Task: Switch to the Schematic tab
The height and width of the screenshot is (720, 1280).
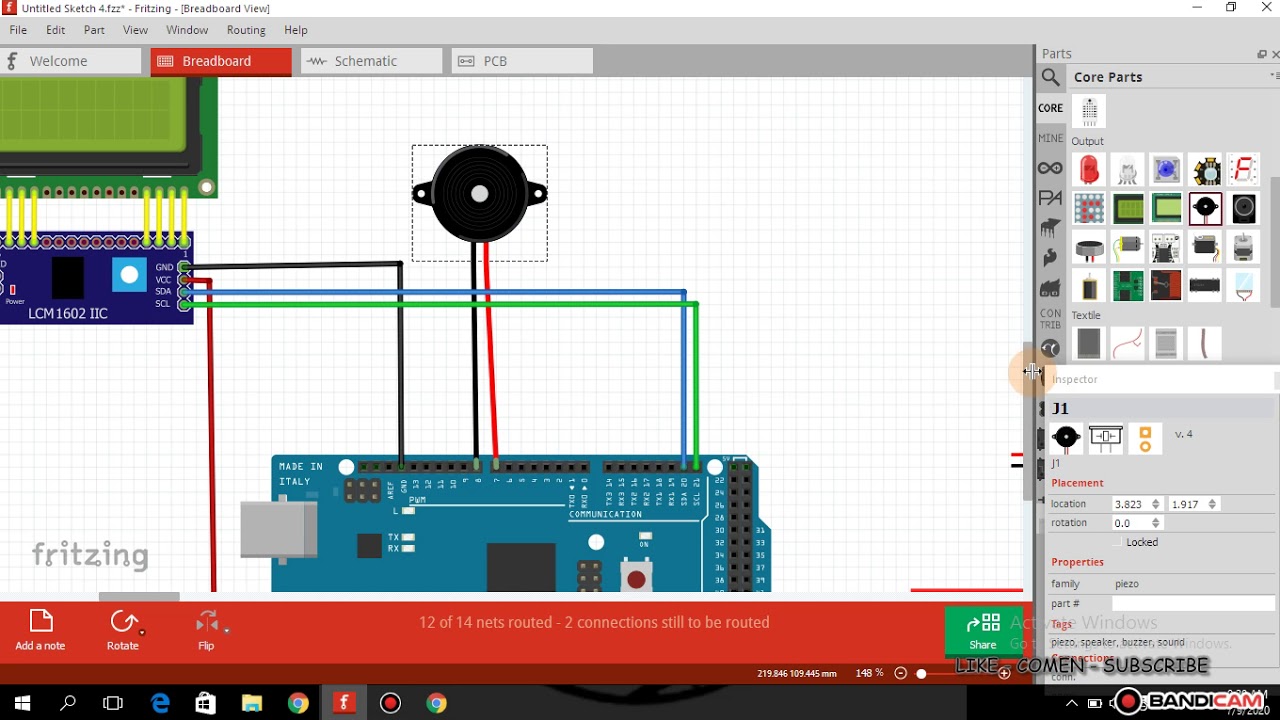Action: point(372,61)
